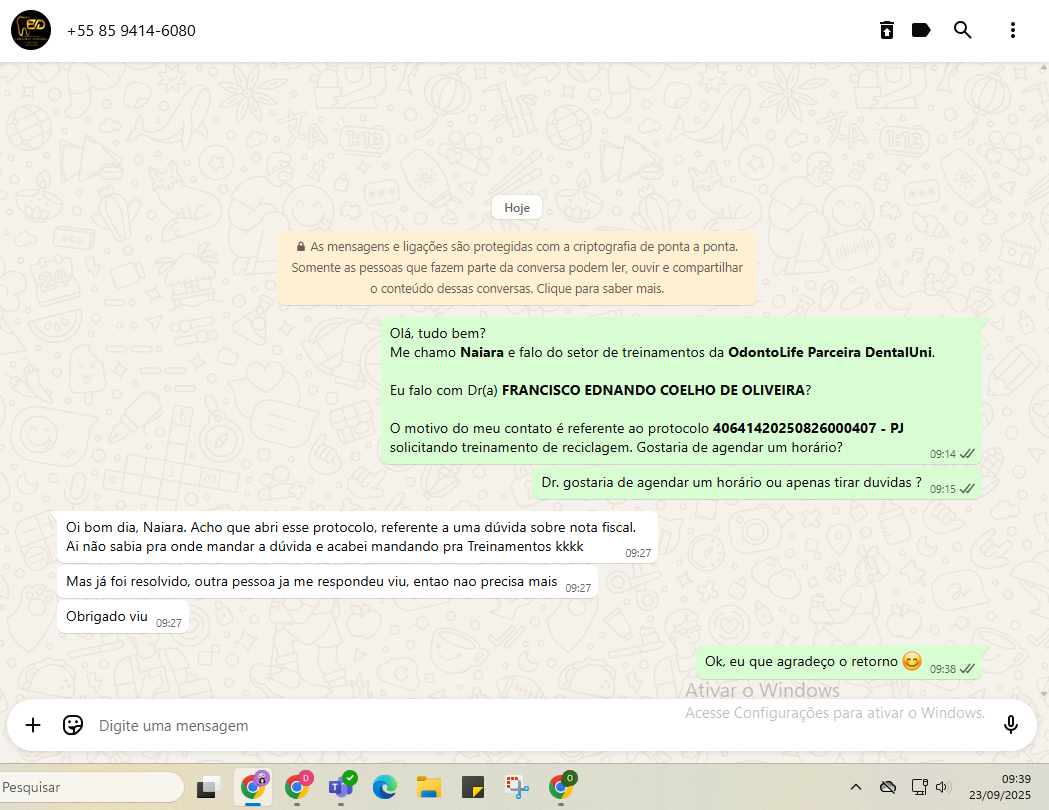Open the contact profile picture

(x=31, y=30)
